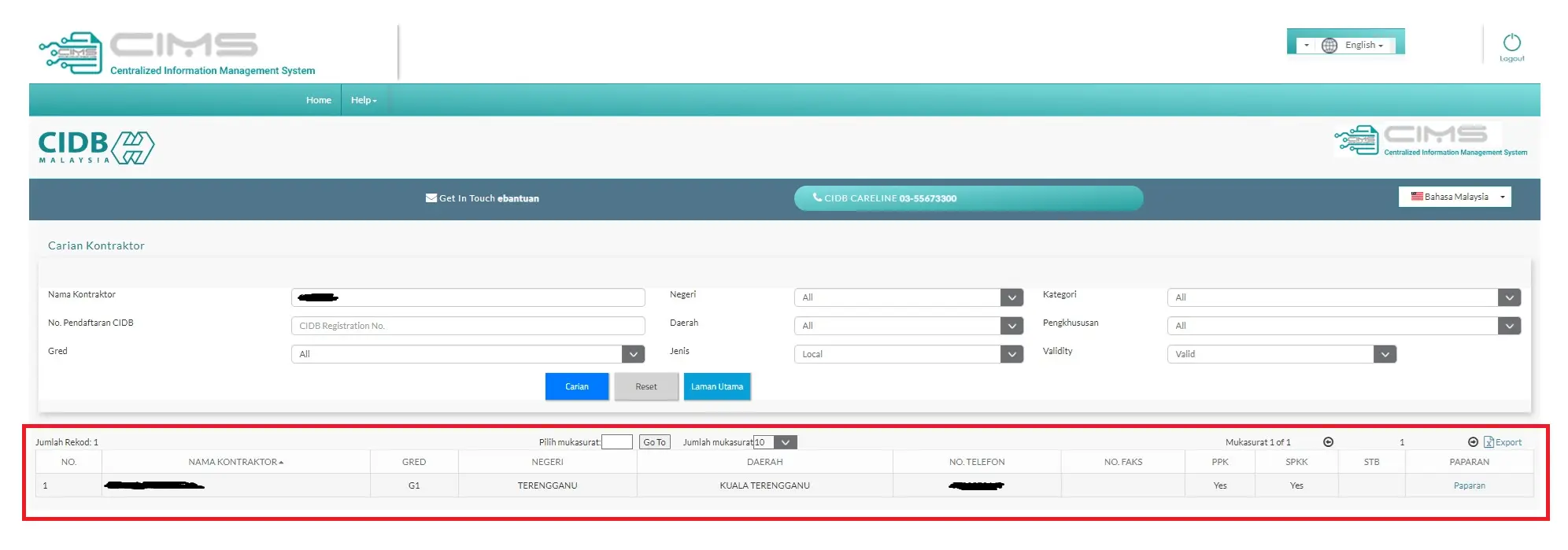Click the STB column header
Viewport: 1568px width, 550px height.
pyautogui.click(x=1371, y=462)
